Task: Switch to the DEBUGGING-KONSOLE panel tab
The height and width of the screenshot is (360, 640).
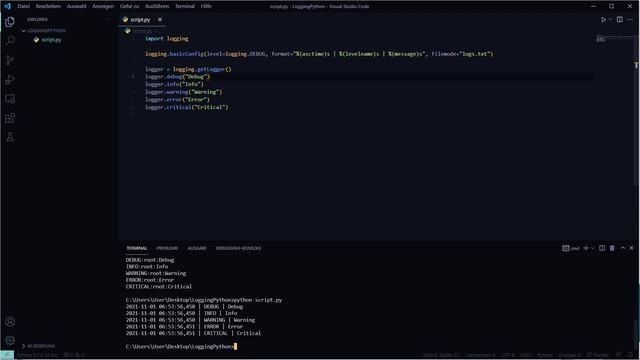Action: (x=238, y=248)
